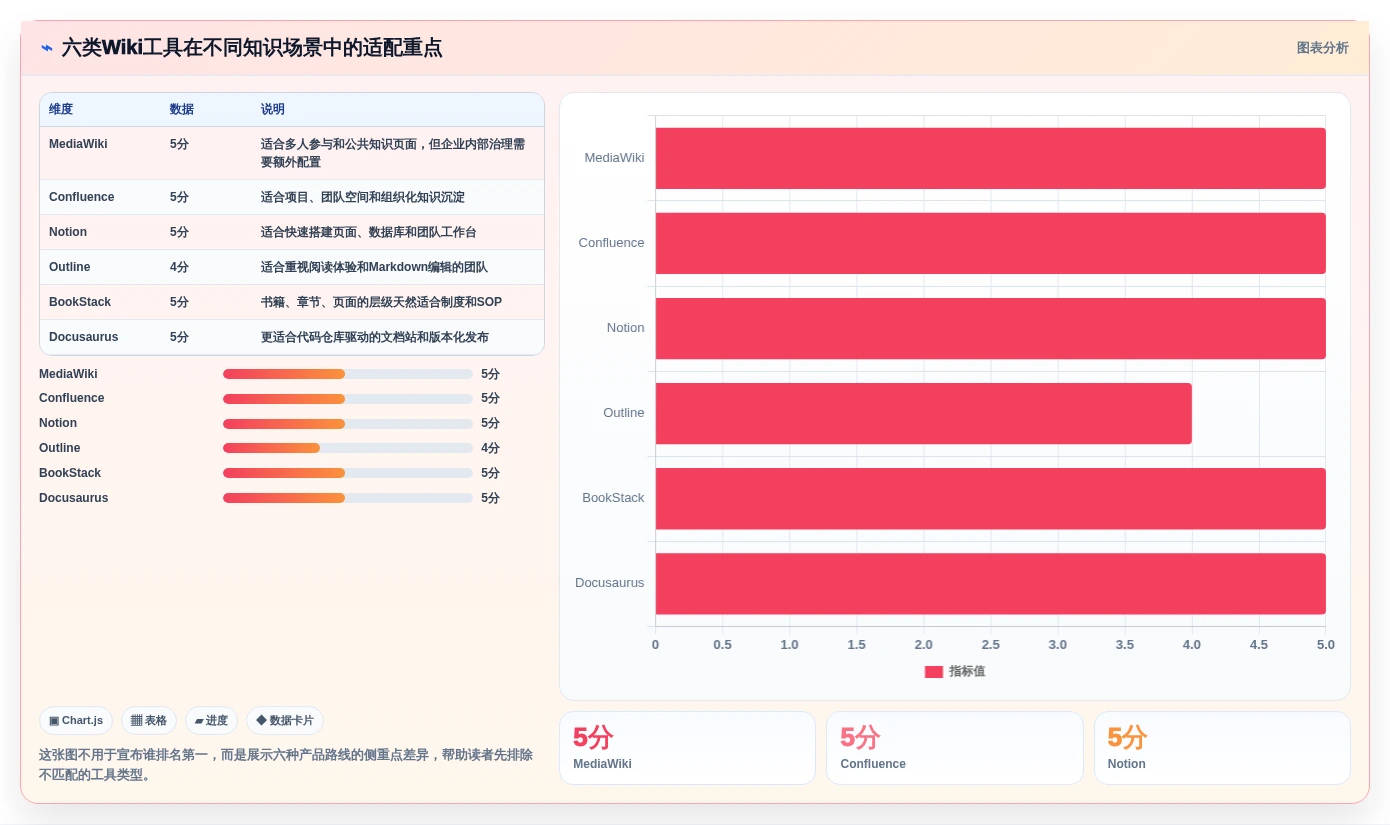Click the Docusaurus label on chart axis
1390x825 pixels.
click(x=609, y=583)
